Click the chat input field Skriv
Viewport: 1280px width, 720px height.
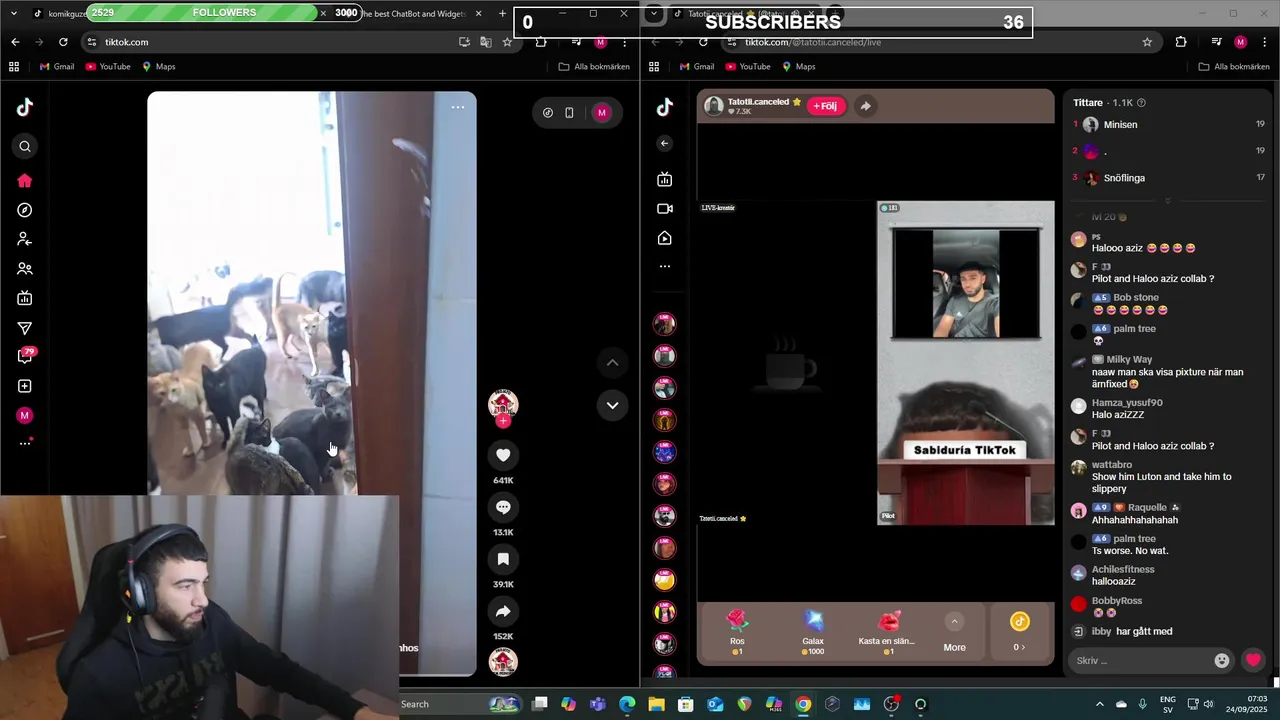coord(1140,661)
